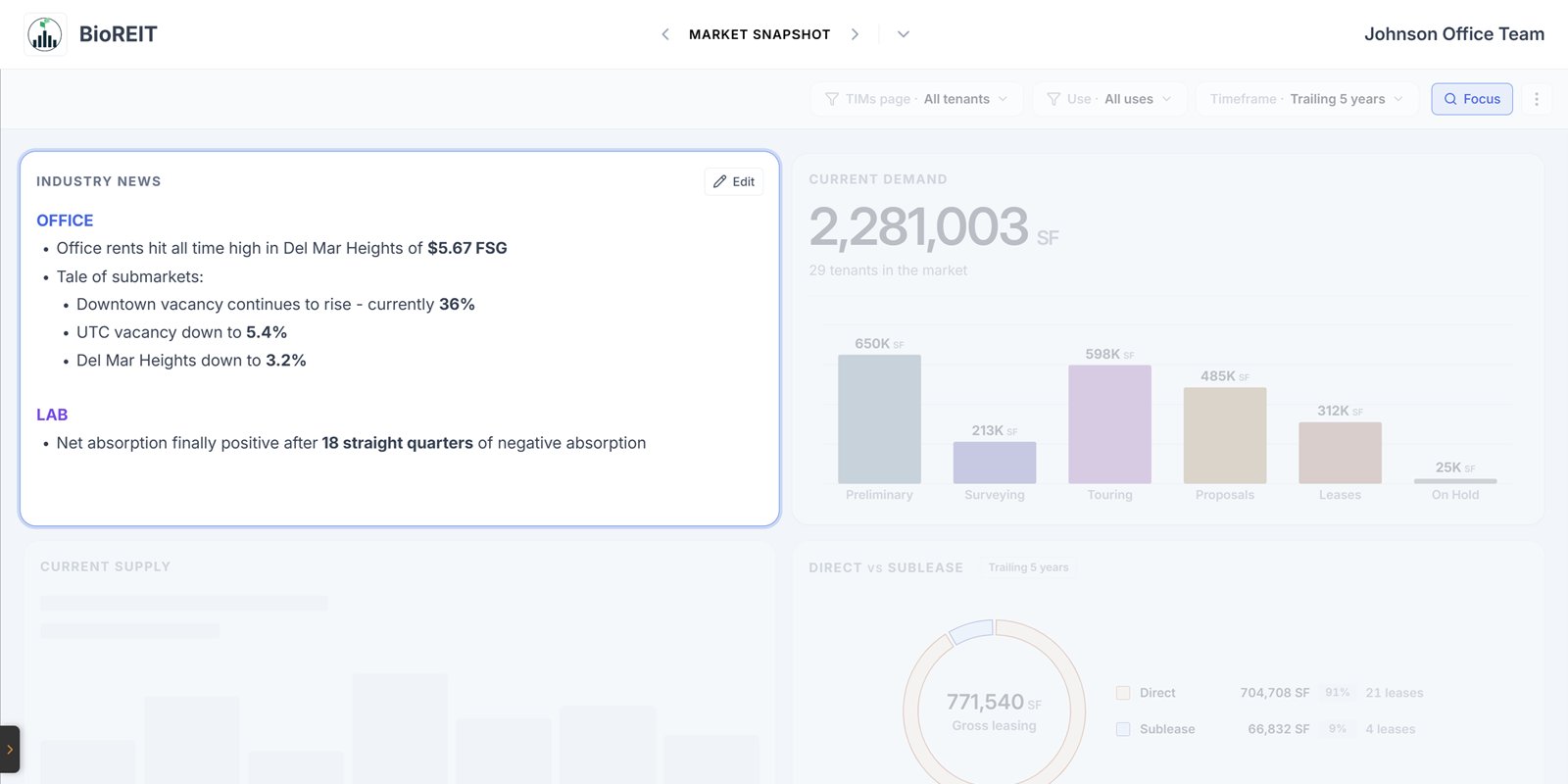This screenshot has width=1568, height=784.
Task: Click the magnifier icon in Focus button
Action: pos(1450,99)
